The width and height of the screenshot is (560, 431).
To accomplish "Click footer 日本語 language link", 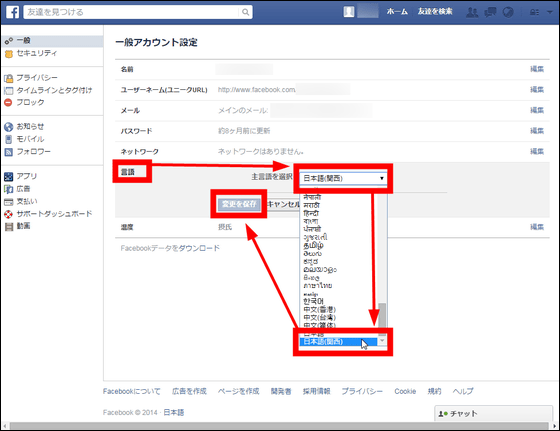I will point(174,412).
